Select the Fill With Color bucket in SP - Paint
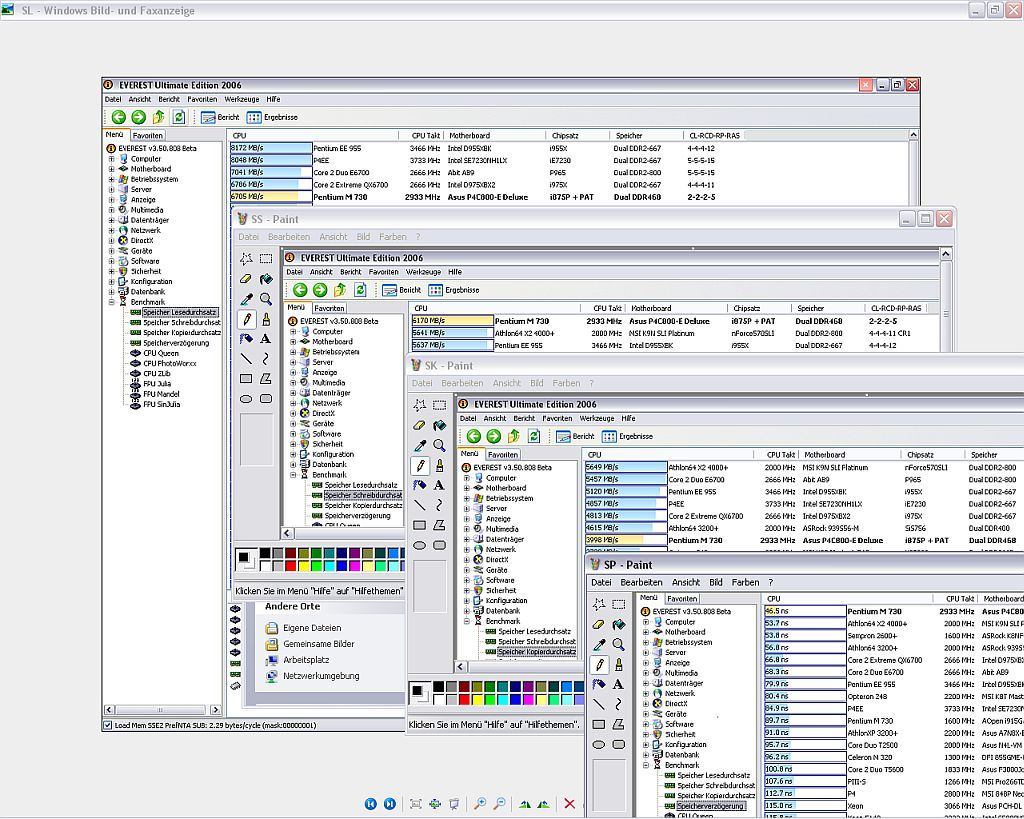1024x819 pixels. [x=618, y=624]
